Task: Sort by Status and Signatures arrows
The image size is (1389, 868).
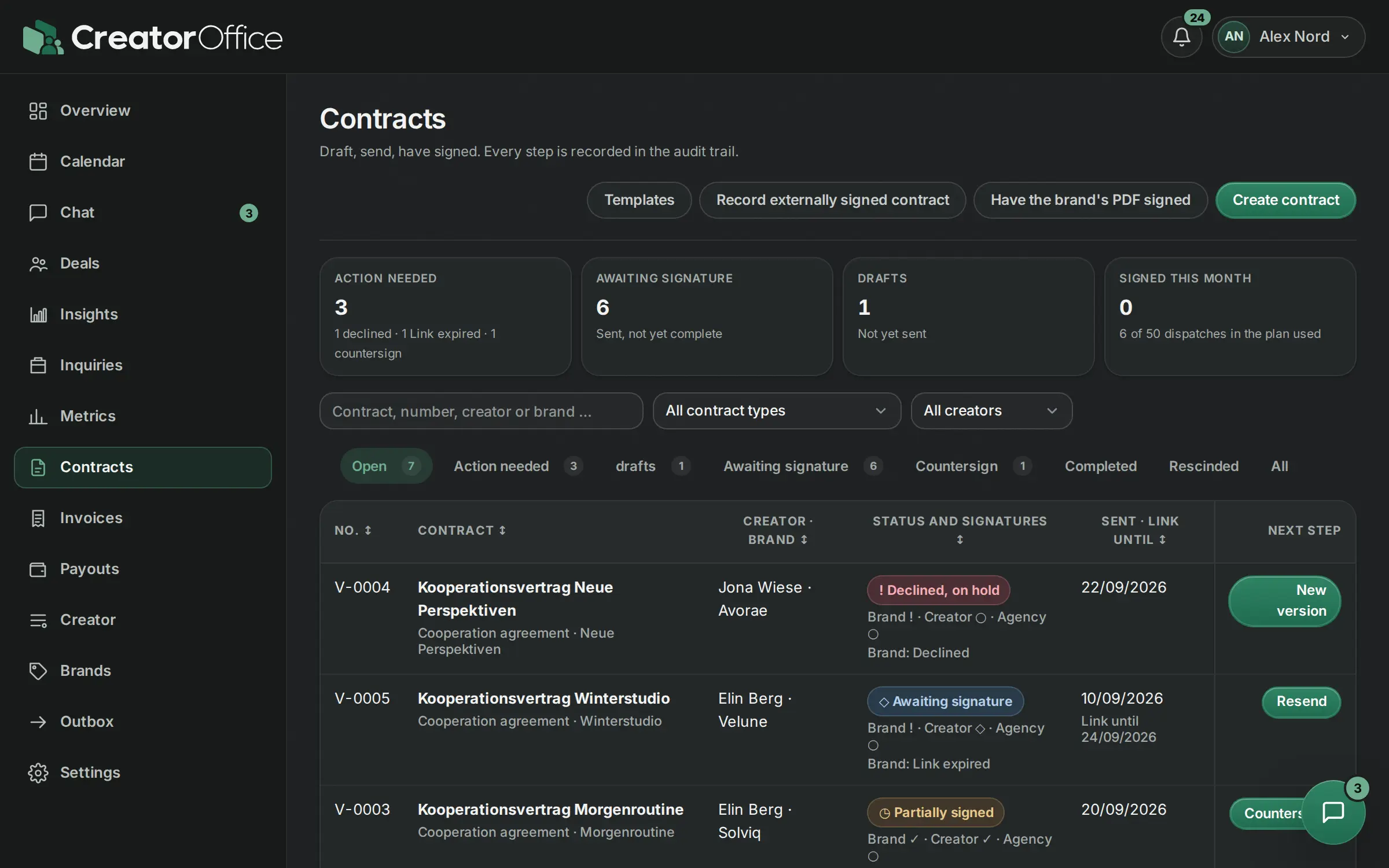Action: click(960, 539)
